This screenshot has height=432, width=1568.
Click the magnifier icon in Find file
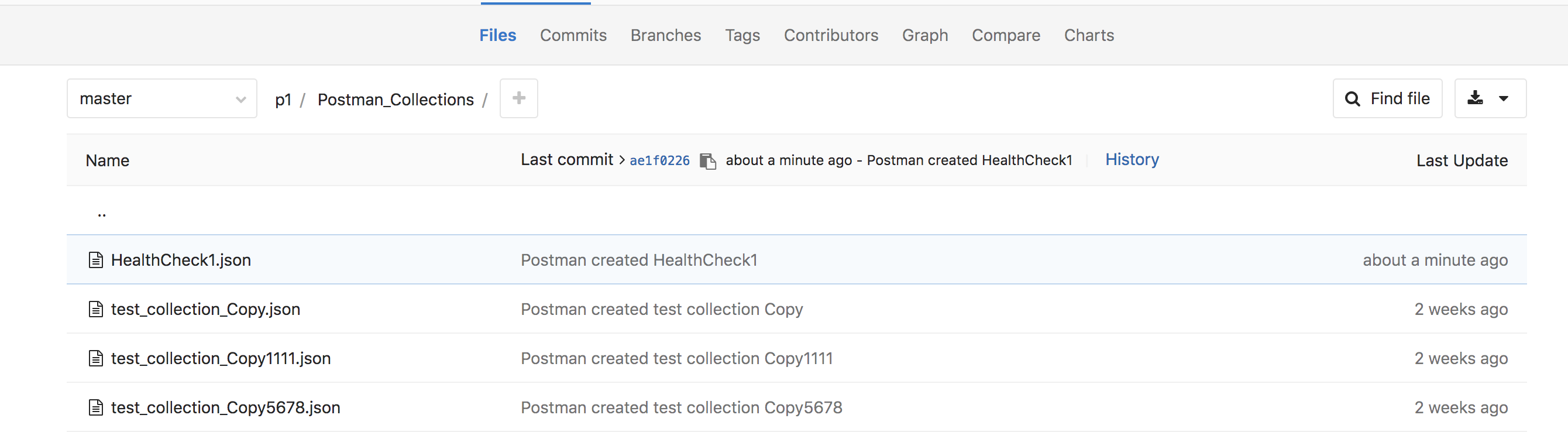1352,99
